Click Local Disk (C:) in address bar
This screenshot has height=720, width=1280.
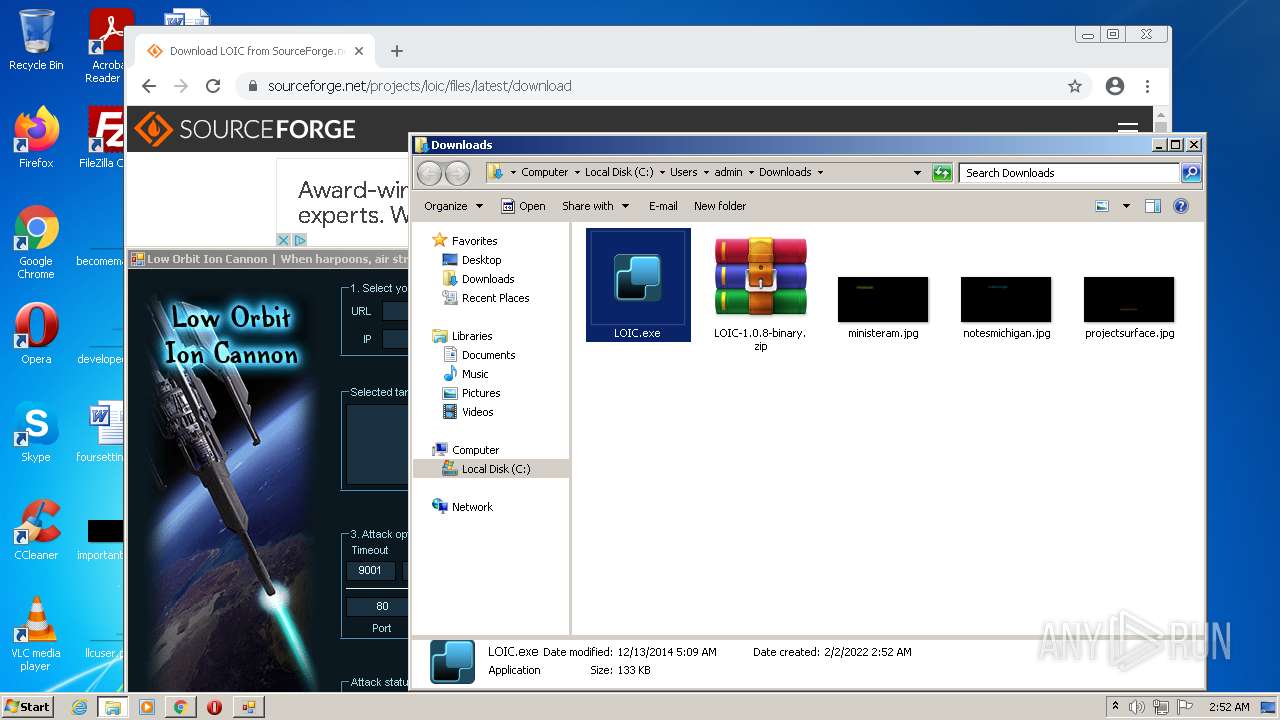point(619,172)
